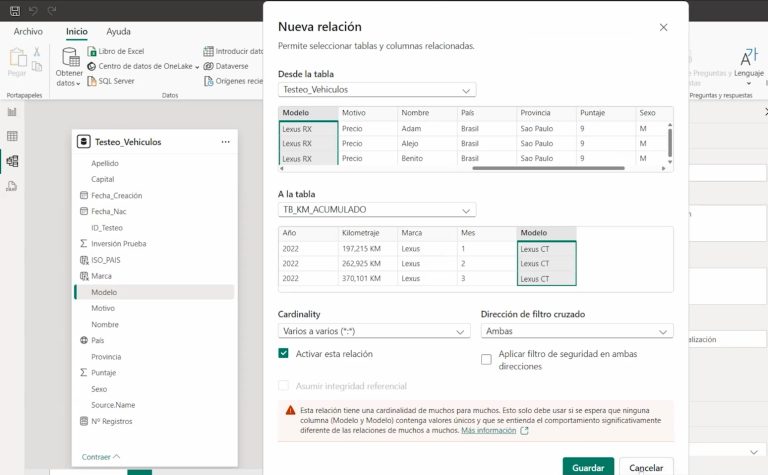Open DAX query view sidebar icon
The height and width of the screenshot is (475, 768).
pos(12,186)
